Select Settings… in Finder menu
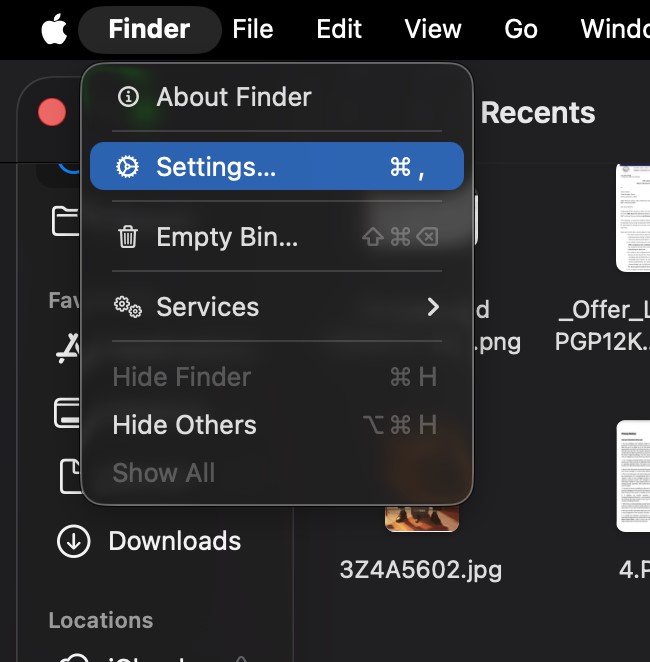Screen dimensions: 650x662 (x=277, y=166)
